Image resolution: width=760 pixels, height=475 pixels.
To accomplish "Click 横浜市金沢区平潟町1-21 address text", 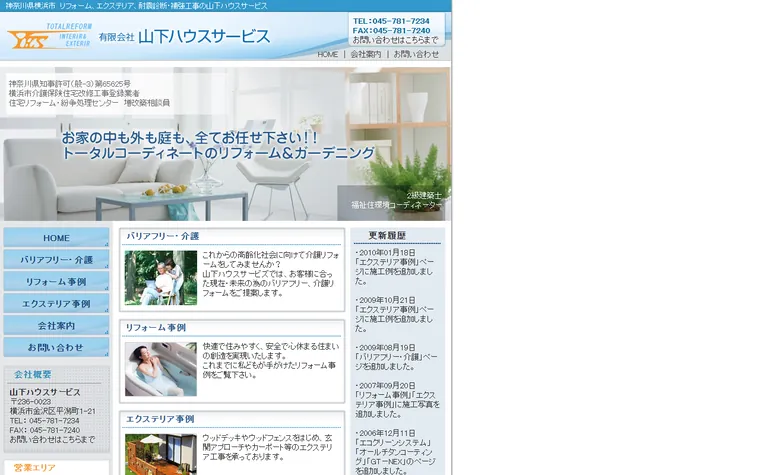I will (52, 411).
